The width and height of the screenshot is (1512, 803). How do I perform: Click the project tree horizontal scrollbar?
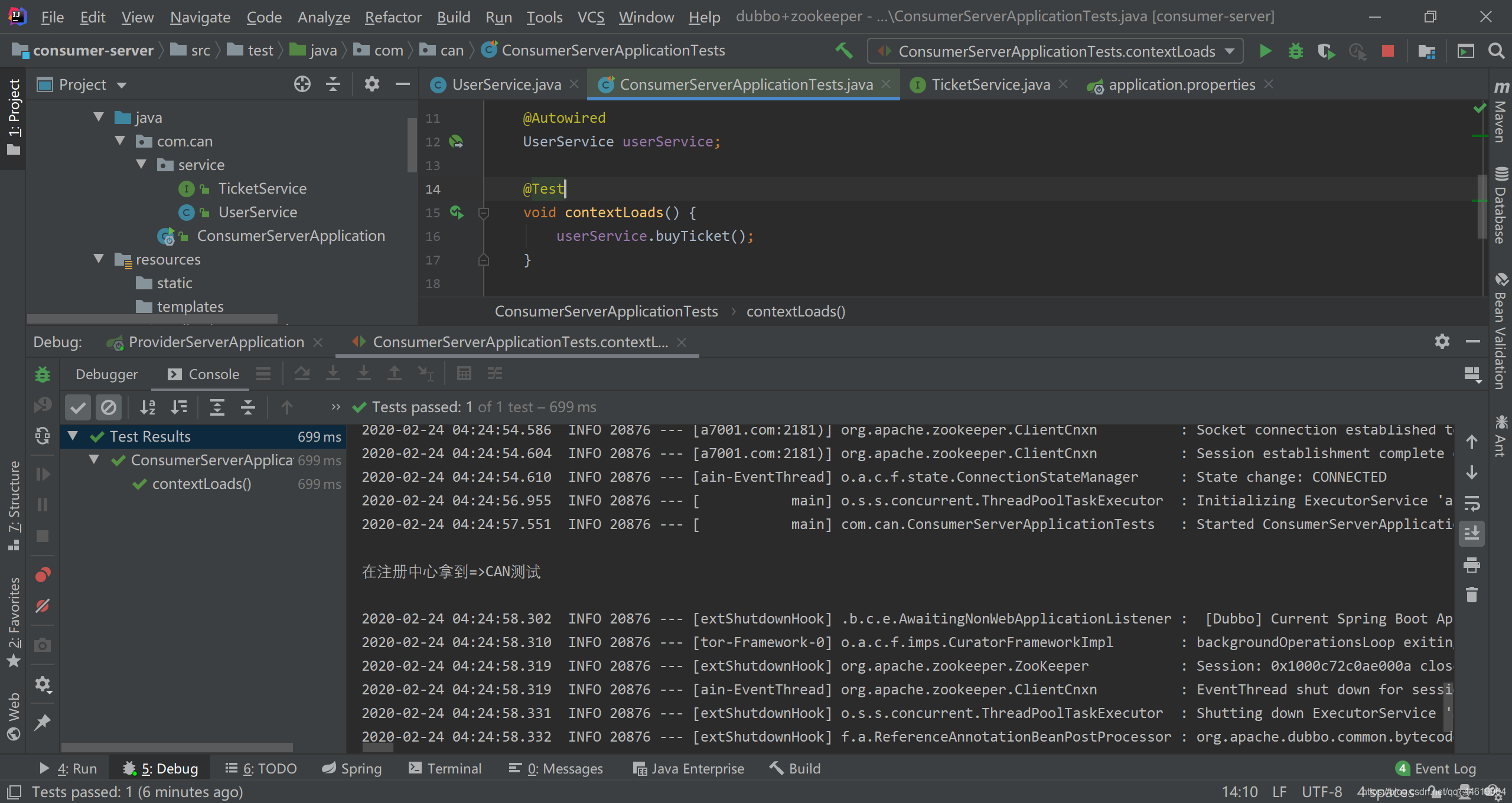[152, 319]
